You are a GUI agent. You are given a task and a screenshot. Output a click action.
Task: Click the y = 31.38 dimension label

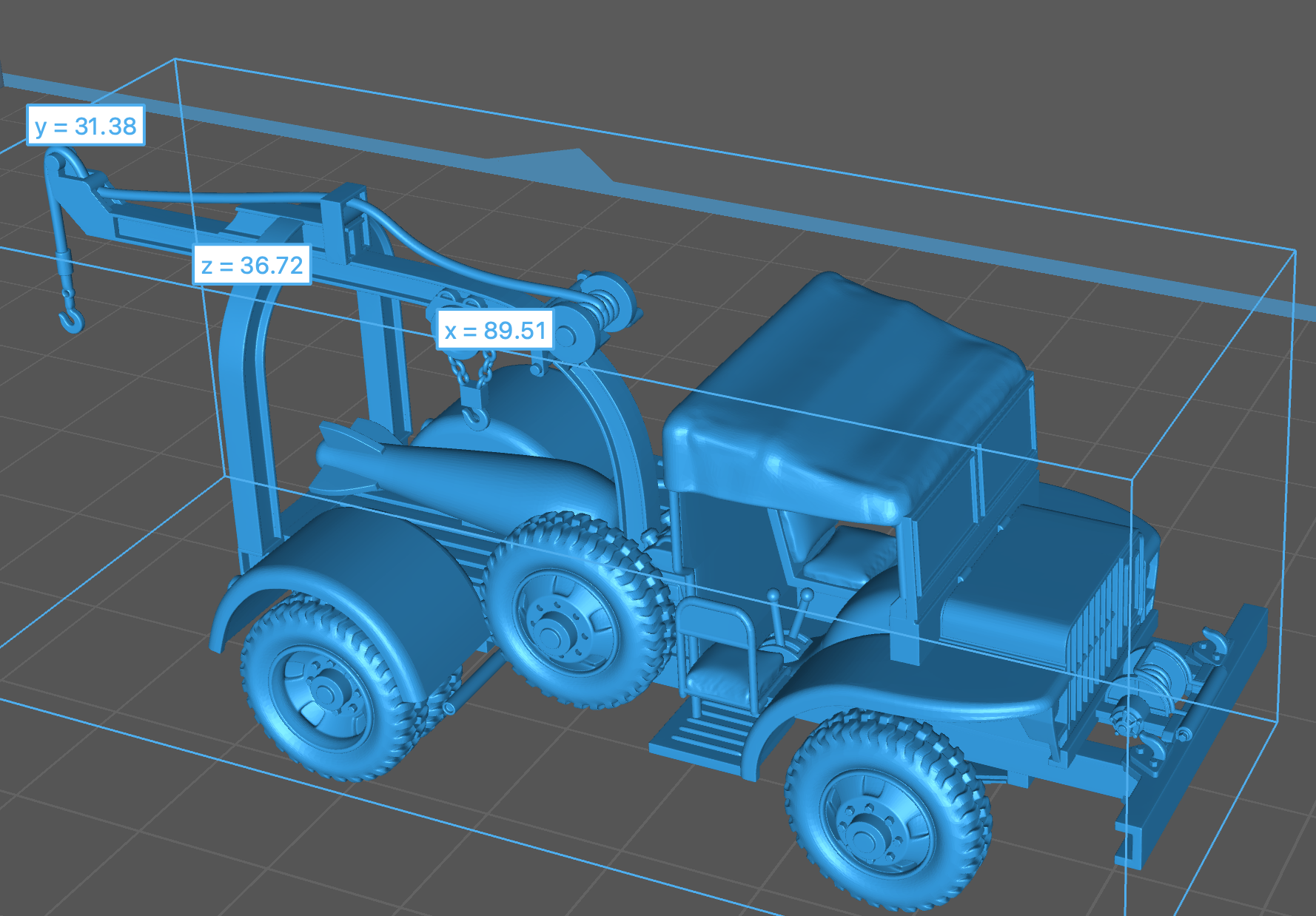click(86, 127)
